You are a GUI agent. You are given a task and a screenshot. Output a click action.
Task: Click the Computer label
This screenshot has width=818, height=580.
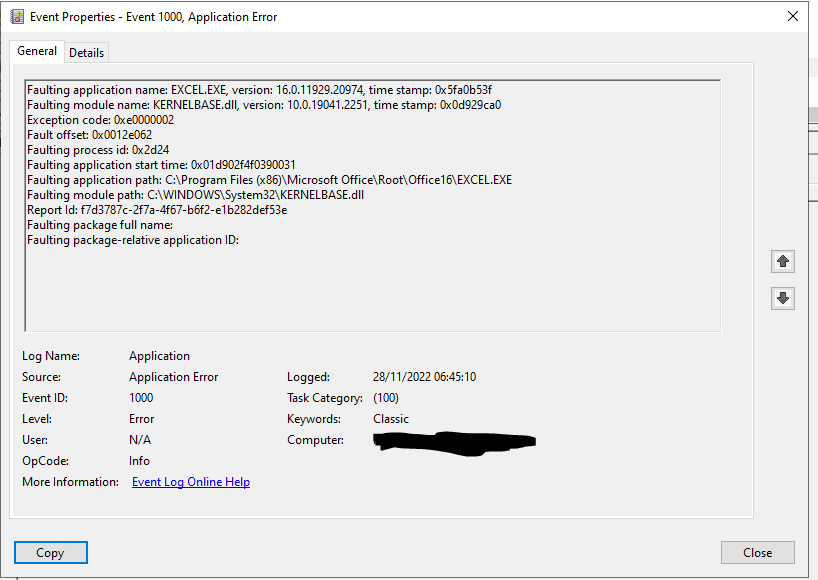point(316,440)
